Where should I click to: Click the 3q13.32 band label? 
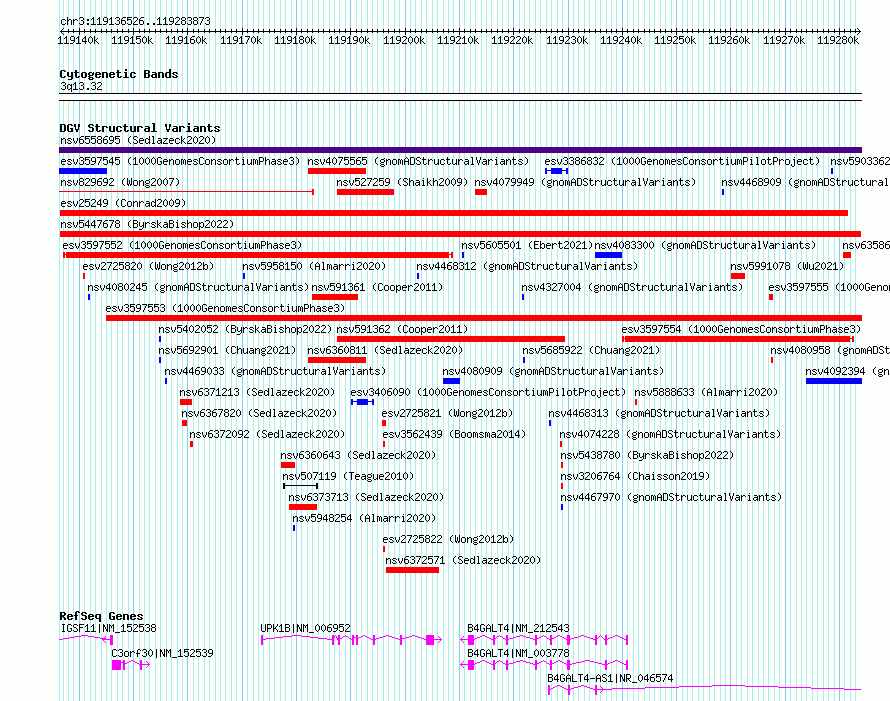pyautogui.click(x=81, y=86)
